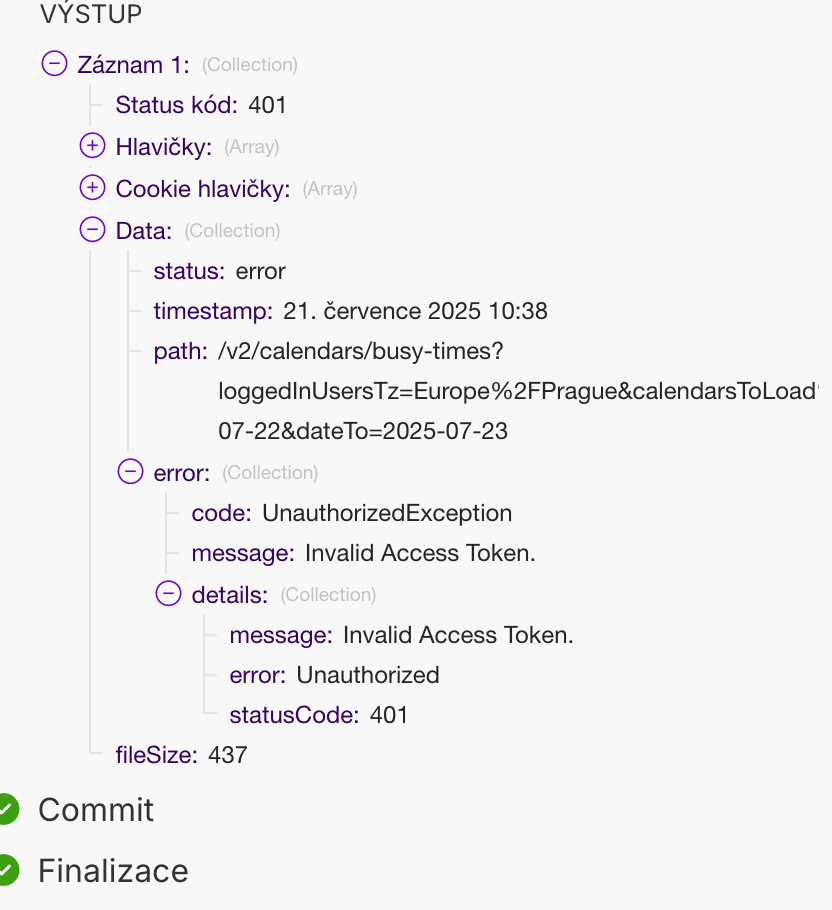Collapse the Záznam 1 collection
Viewport: 832px width, 910px height.
pyautogui.click(x=54, y=64)
